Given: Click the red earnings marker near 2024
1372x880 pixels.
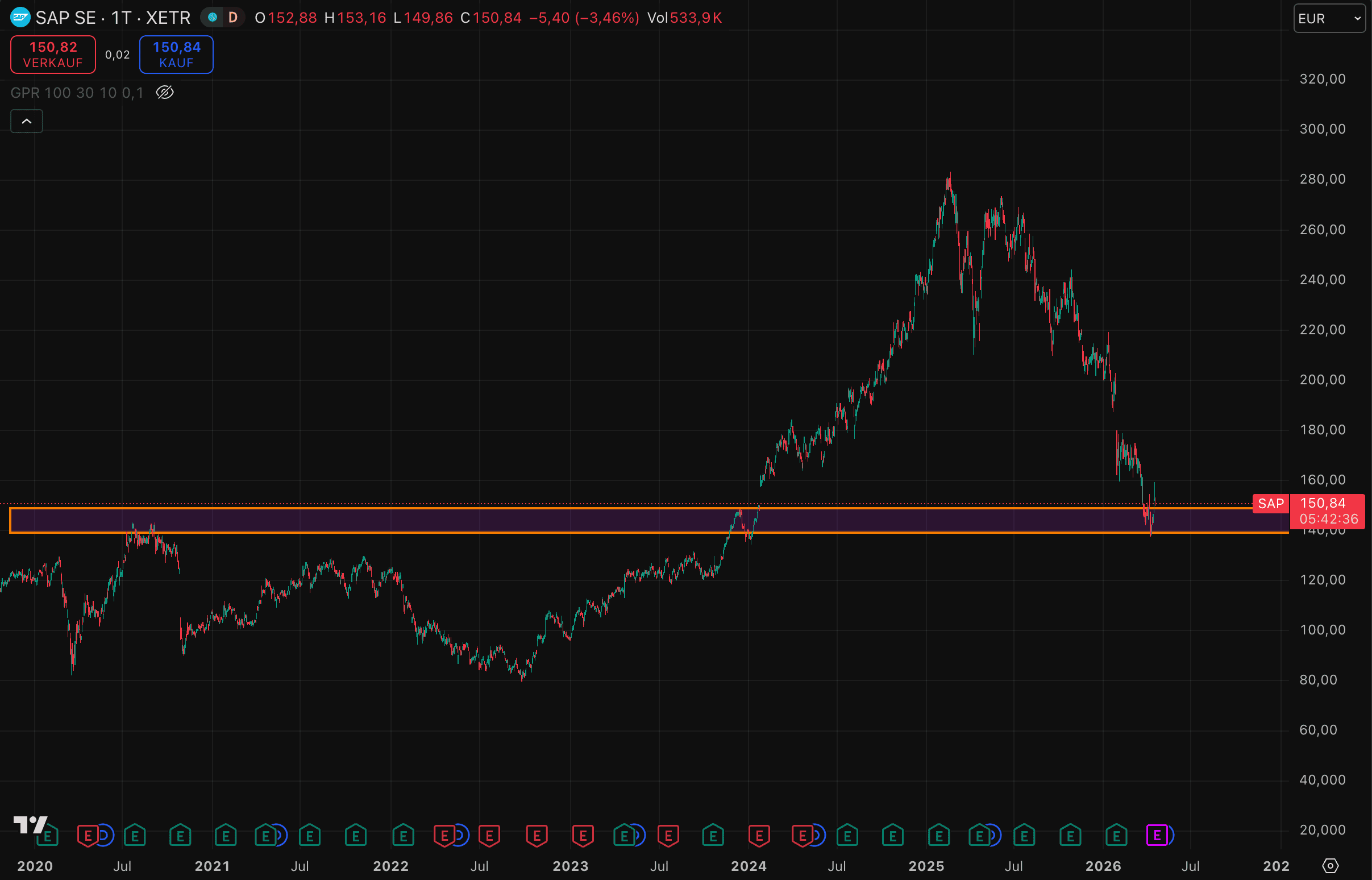Looking at the screenshot, I should [x=759, y=836].
